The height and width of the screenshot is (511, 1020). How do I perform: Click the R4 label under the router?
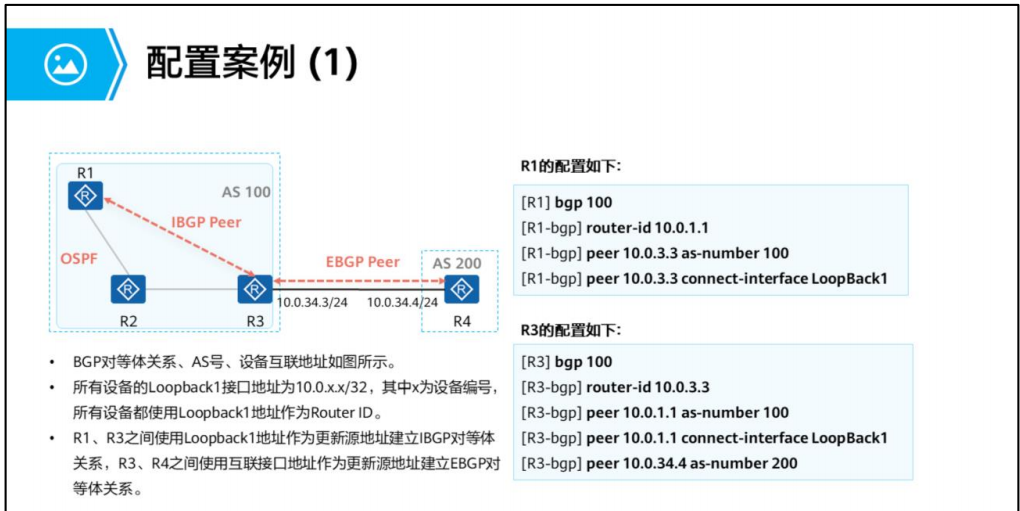462,320
